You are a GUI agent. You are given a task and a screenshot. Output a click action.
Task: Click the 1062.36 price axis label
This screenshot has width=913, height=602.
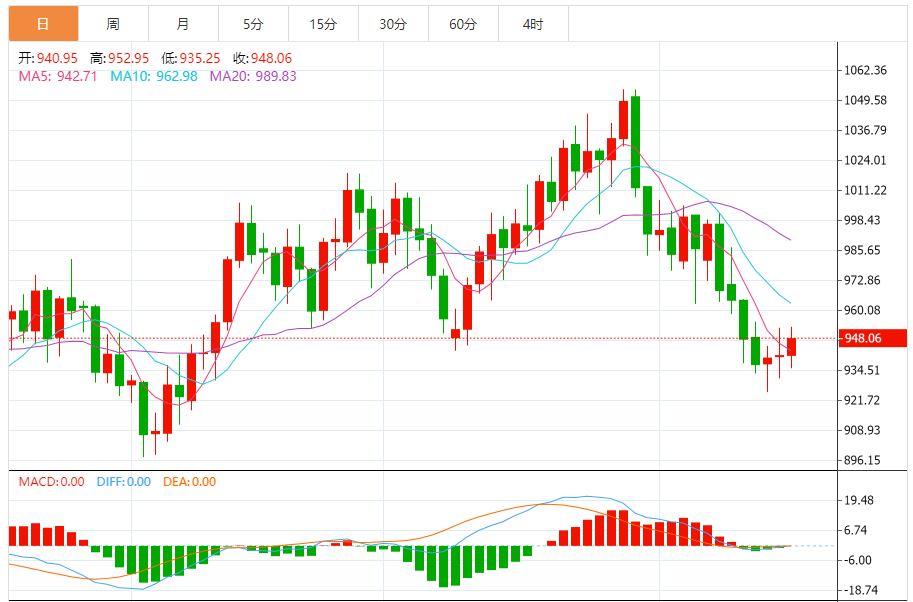tap(865, 70)
